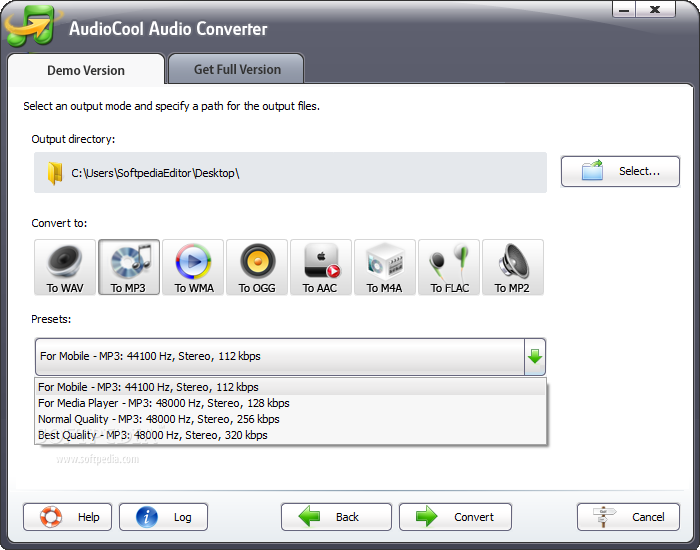Select the To MP2 speaker icon
Image resolution: width=700 pixels, height=550 pixels.
click(513, 267)
